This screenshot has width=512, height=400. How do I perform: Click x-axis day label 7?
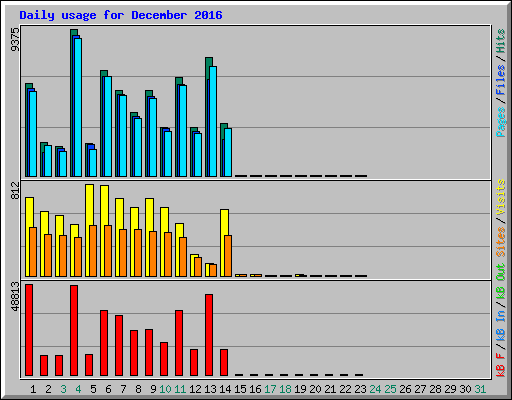(x=123, y=389)
